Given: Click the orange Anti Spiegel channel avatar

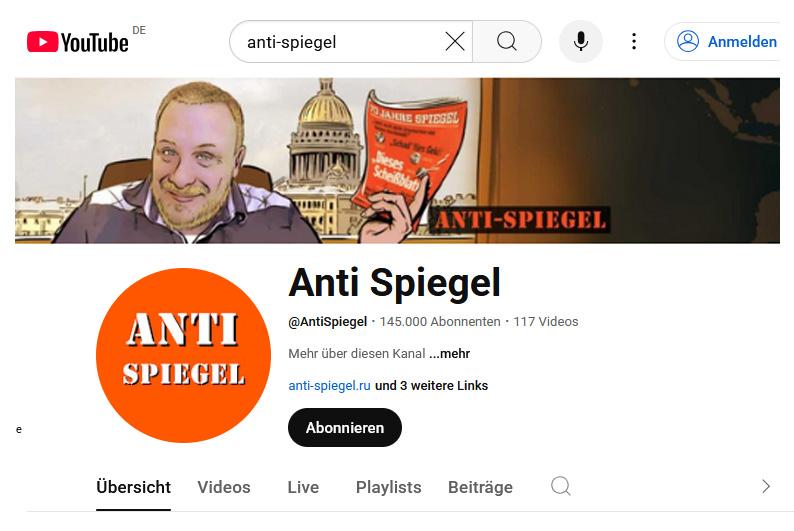Looking at the screenshot, I should tap(183, 355).
